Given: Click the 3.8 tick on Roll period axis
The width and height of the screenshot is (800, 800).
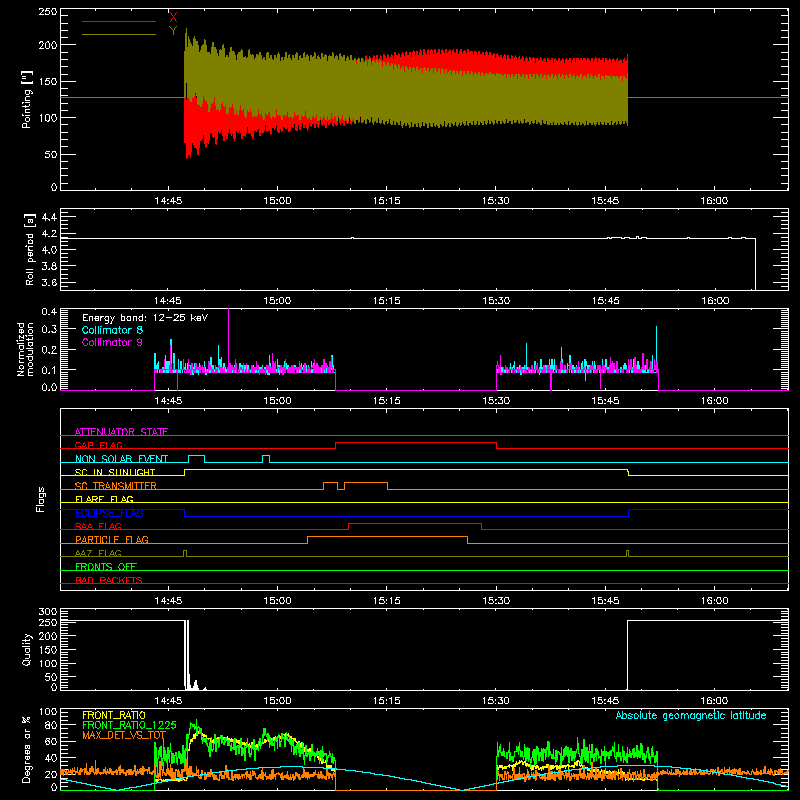Looking at the screenshot, I should pyautogui.click(x=49, y=266).
